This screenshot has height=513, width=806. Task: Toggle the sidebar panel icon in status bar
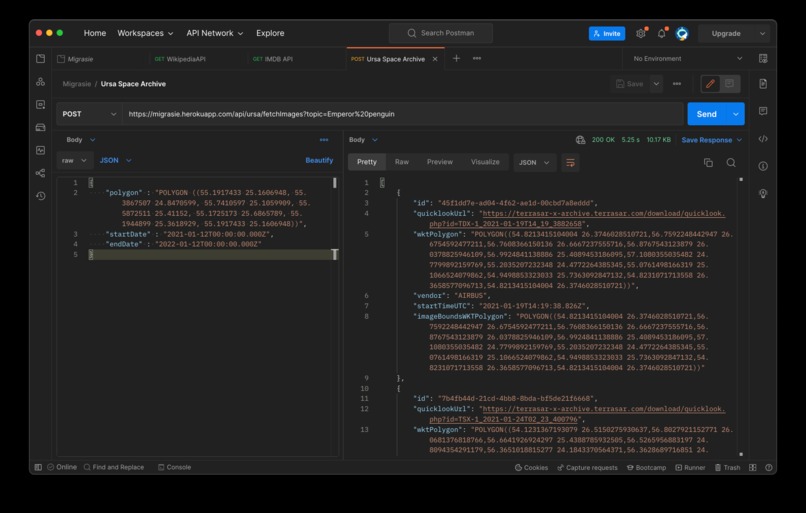(38, 467)
